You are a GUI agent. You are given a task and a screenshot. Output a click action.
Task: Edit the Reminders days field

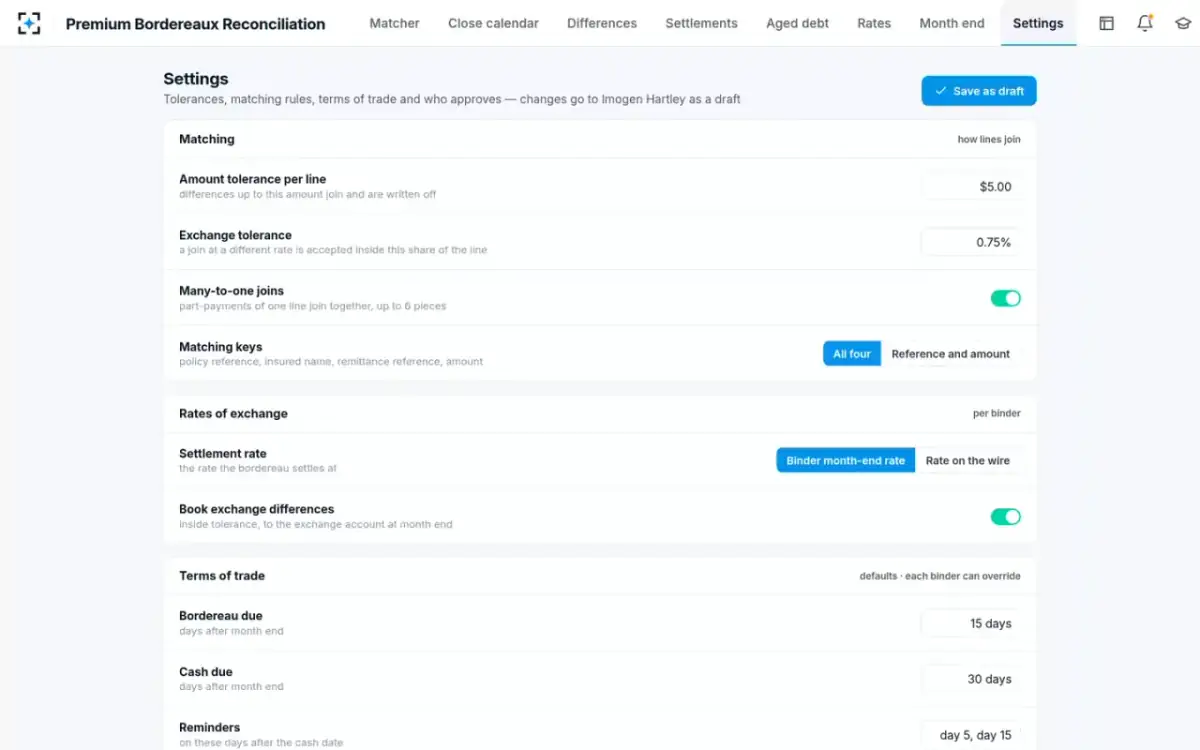tap(971, 736)
